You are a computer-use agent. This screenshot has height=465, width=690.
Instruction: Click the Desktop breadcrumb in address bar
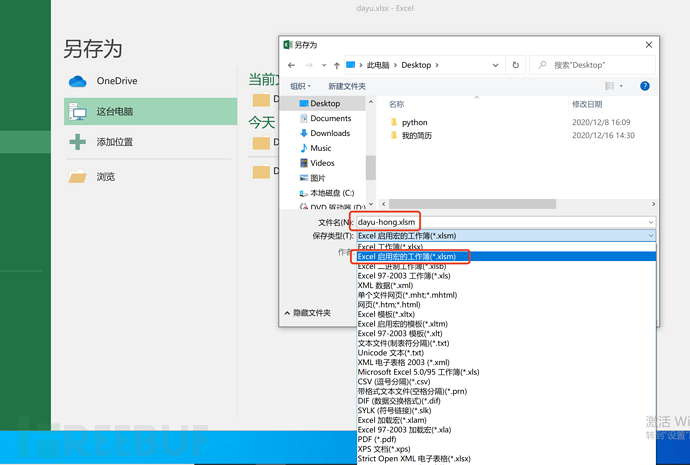[416, 65]
